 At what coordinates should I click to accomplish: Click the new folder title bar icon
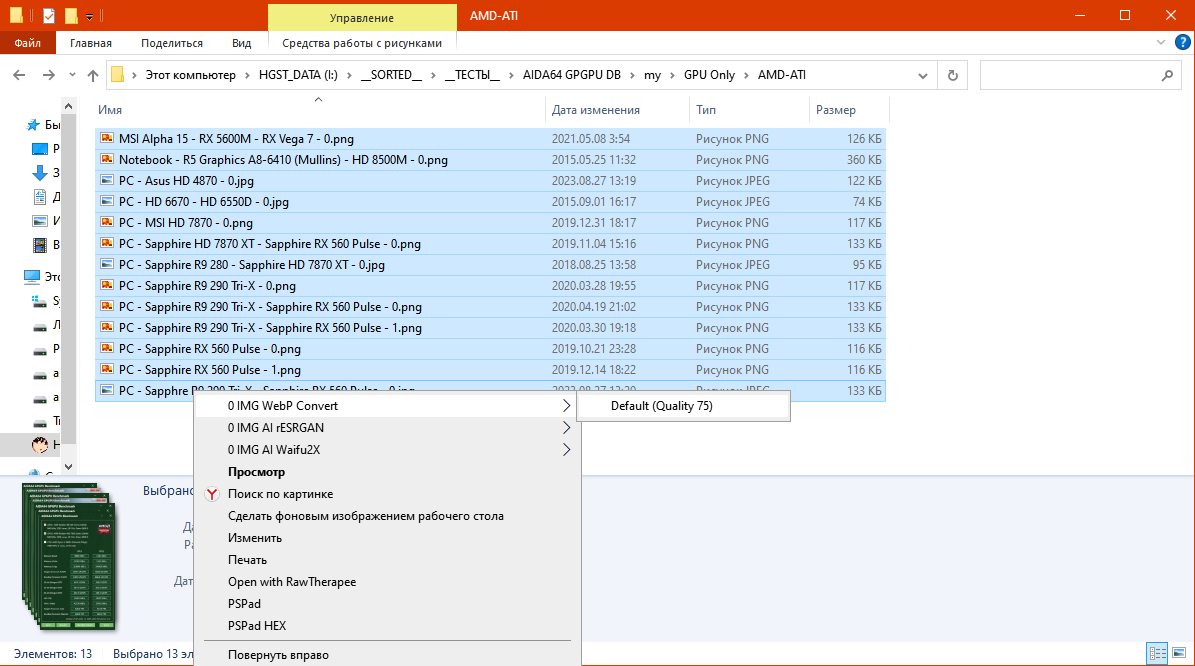(x=71, y=15)
